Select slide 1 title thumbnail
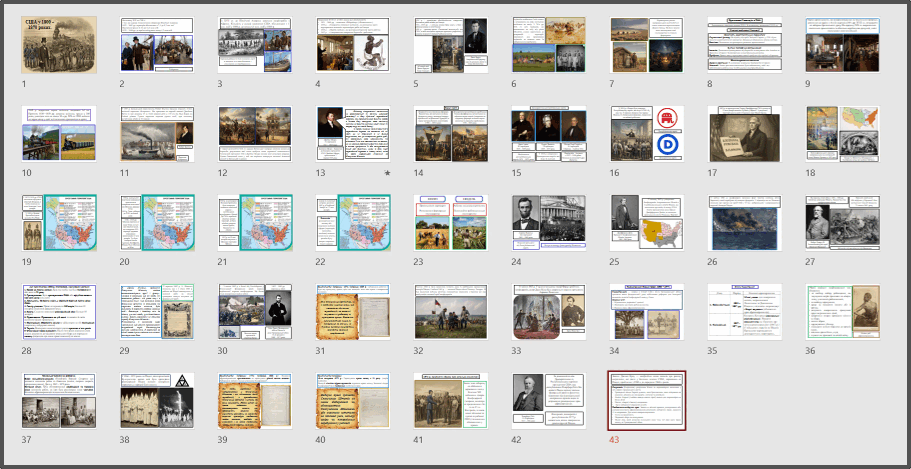 point(59,45)
